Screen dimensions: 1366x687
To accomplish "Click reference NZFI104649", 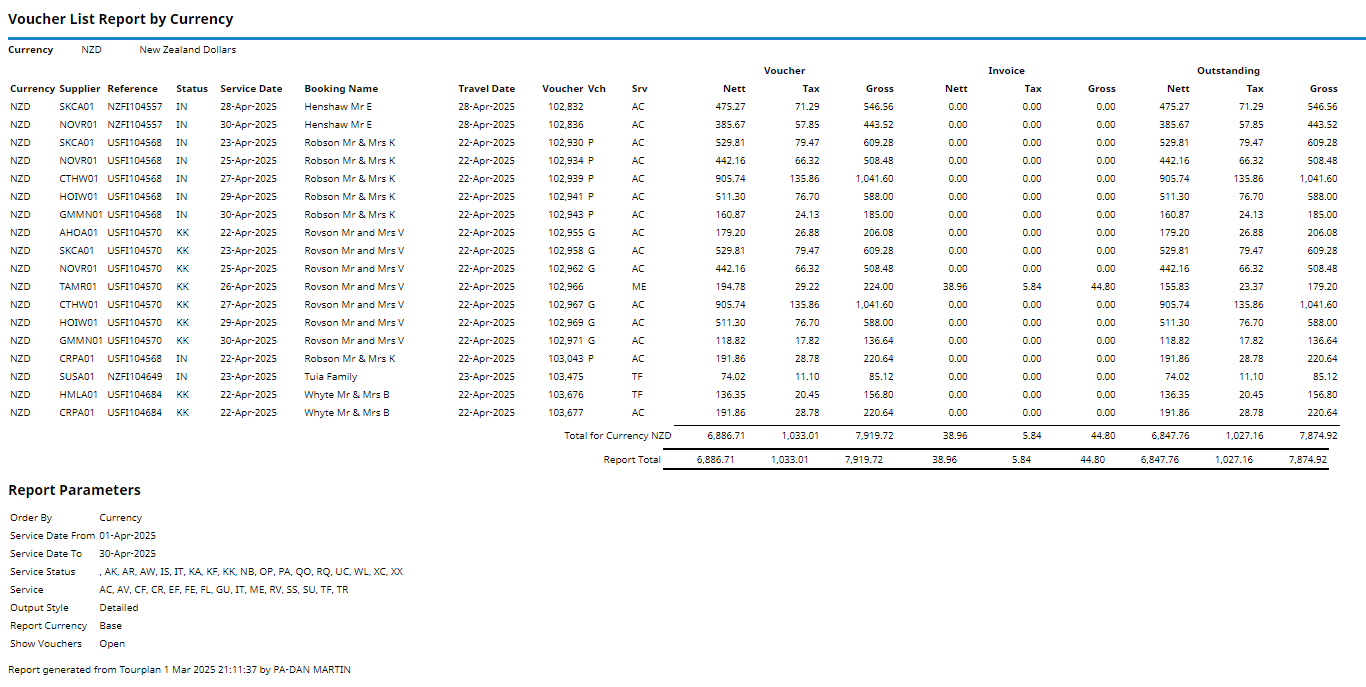I will pyautogui.click(x=134, y=377).
